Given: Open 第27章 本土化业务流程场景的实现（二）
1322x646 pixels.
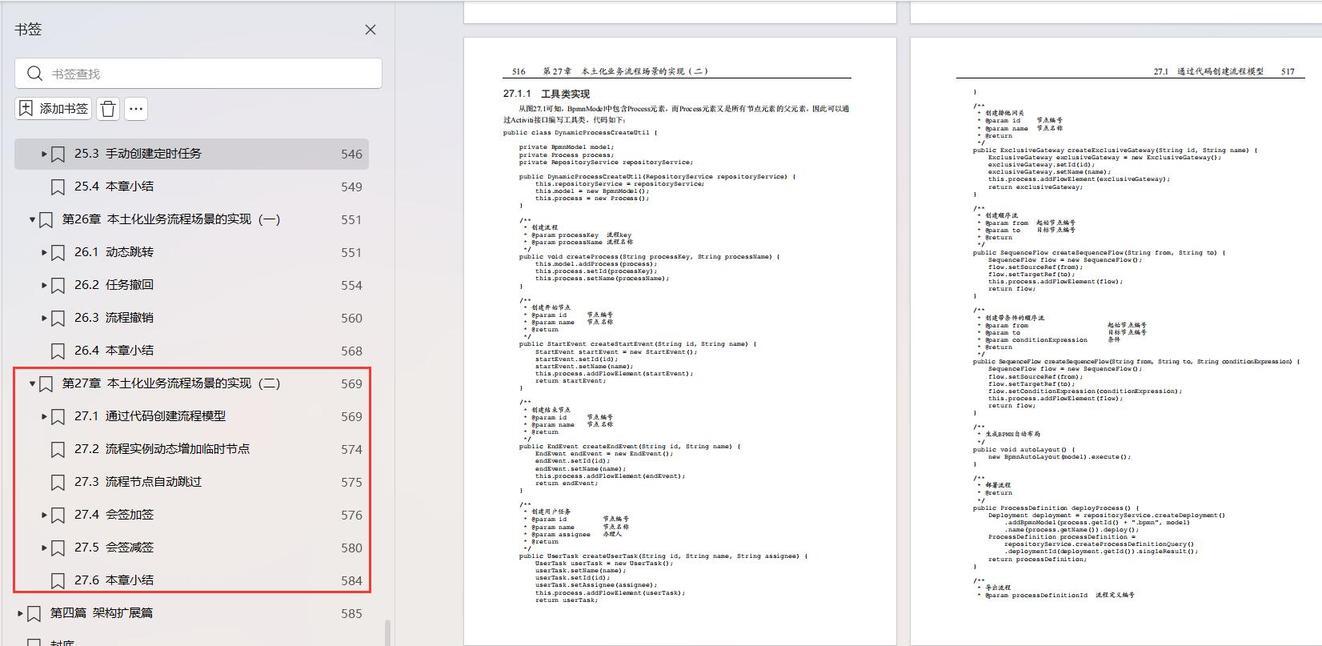Looking at the screenshot, I should point(171,383).
